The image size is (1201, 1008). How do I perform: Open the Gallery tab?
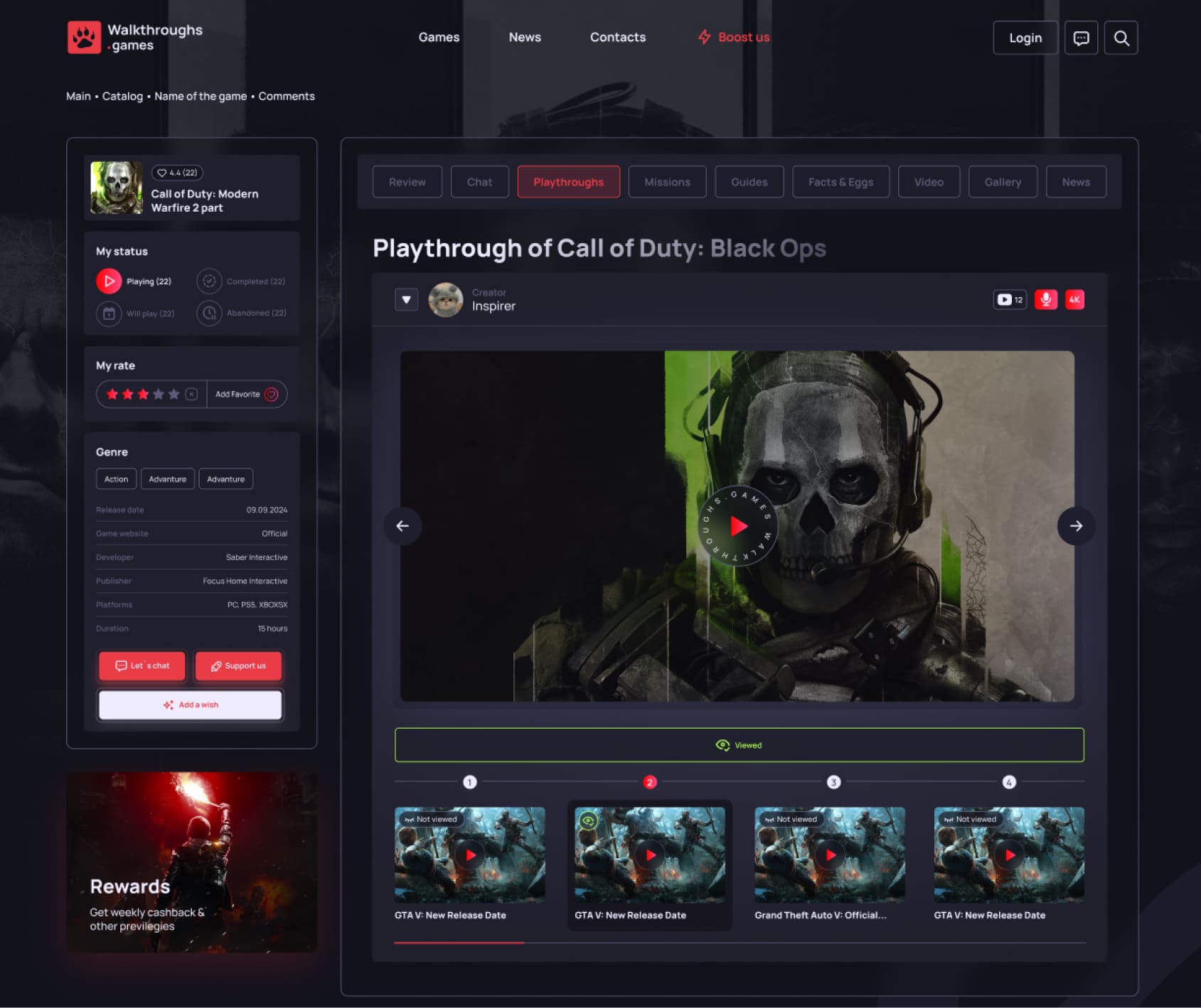point(1003,182)
